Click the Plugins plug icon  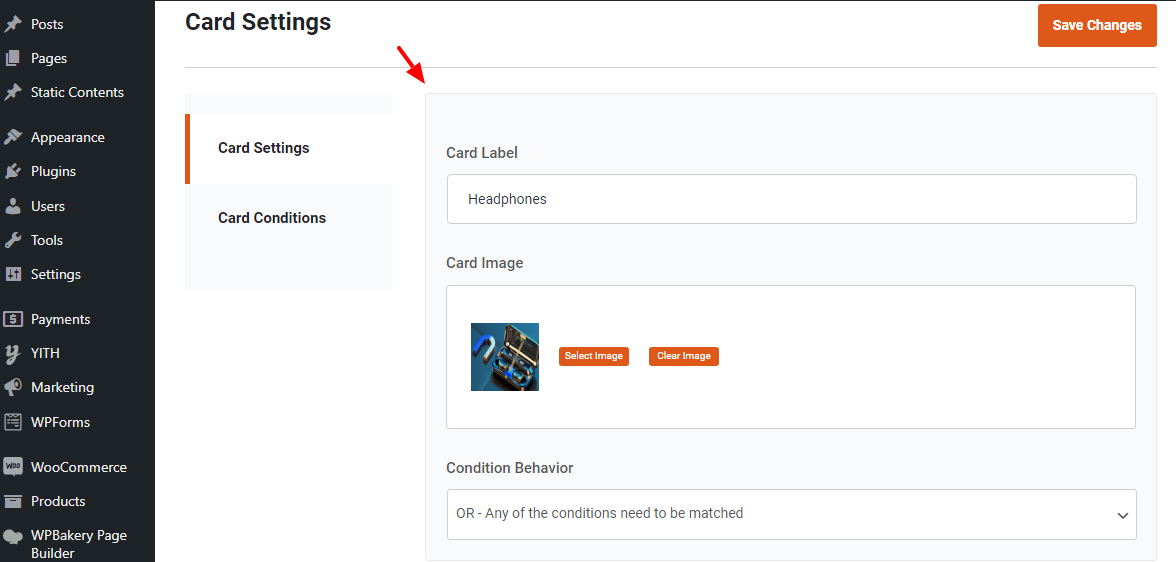[13, 171]
